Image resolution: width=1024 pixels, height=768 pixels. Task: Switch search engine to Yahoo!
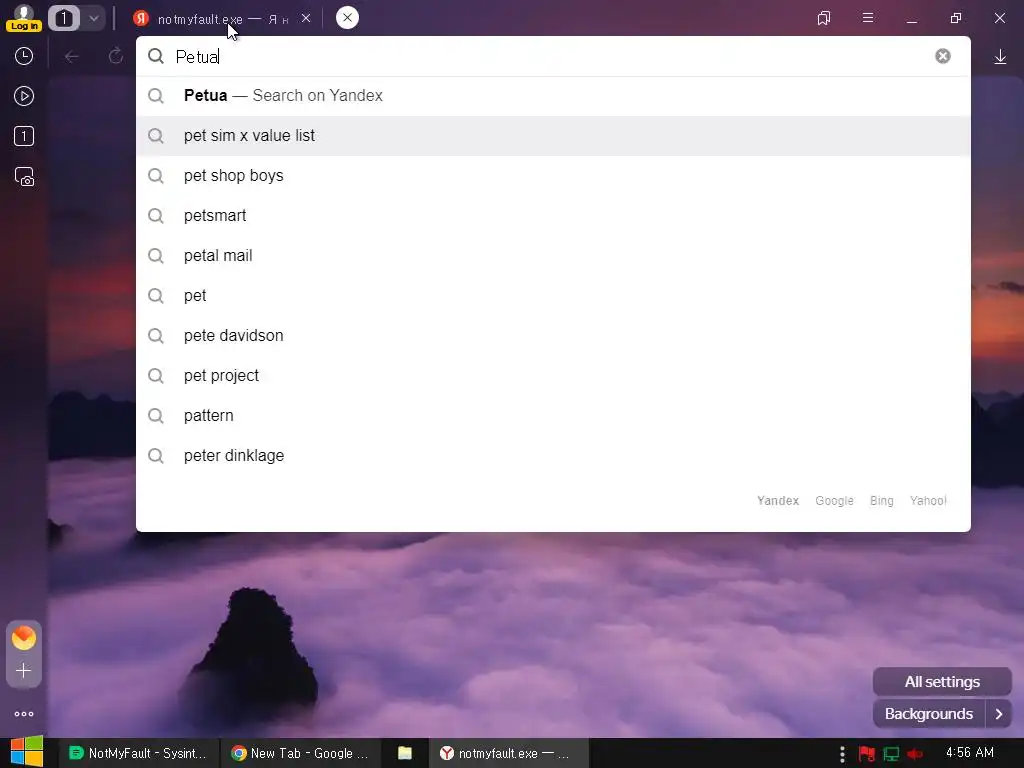pyautogui.click(x=928, y=501)
